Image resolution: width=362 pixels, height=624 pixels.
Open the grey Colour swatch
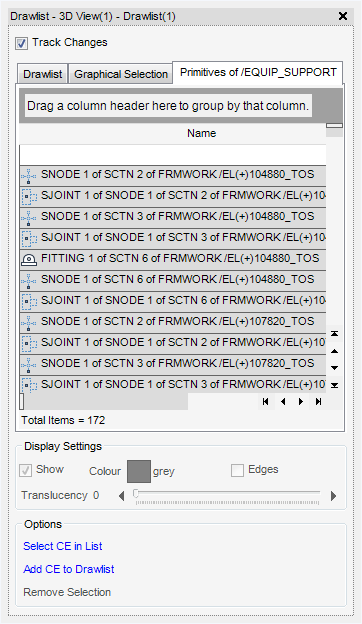pos(139,471)
